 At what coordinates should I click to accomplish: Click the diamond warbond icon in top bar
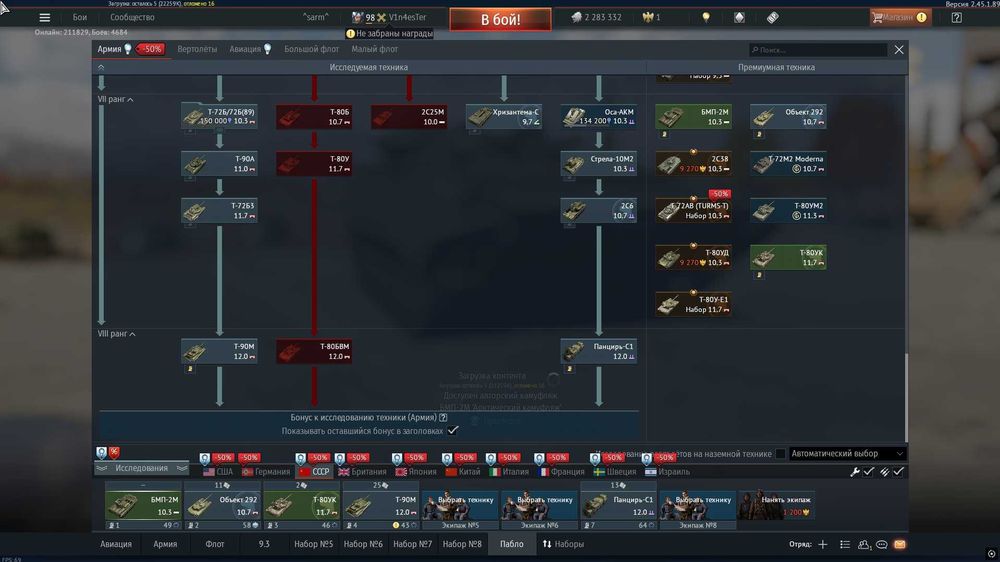(739, 17)
